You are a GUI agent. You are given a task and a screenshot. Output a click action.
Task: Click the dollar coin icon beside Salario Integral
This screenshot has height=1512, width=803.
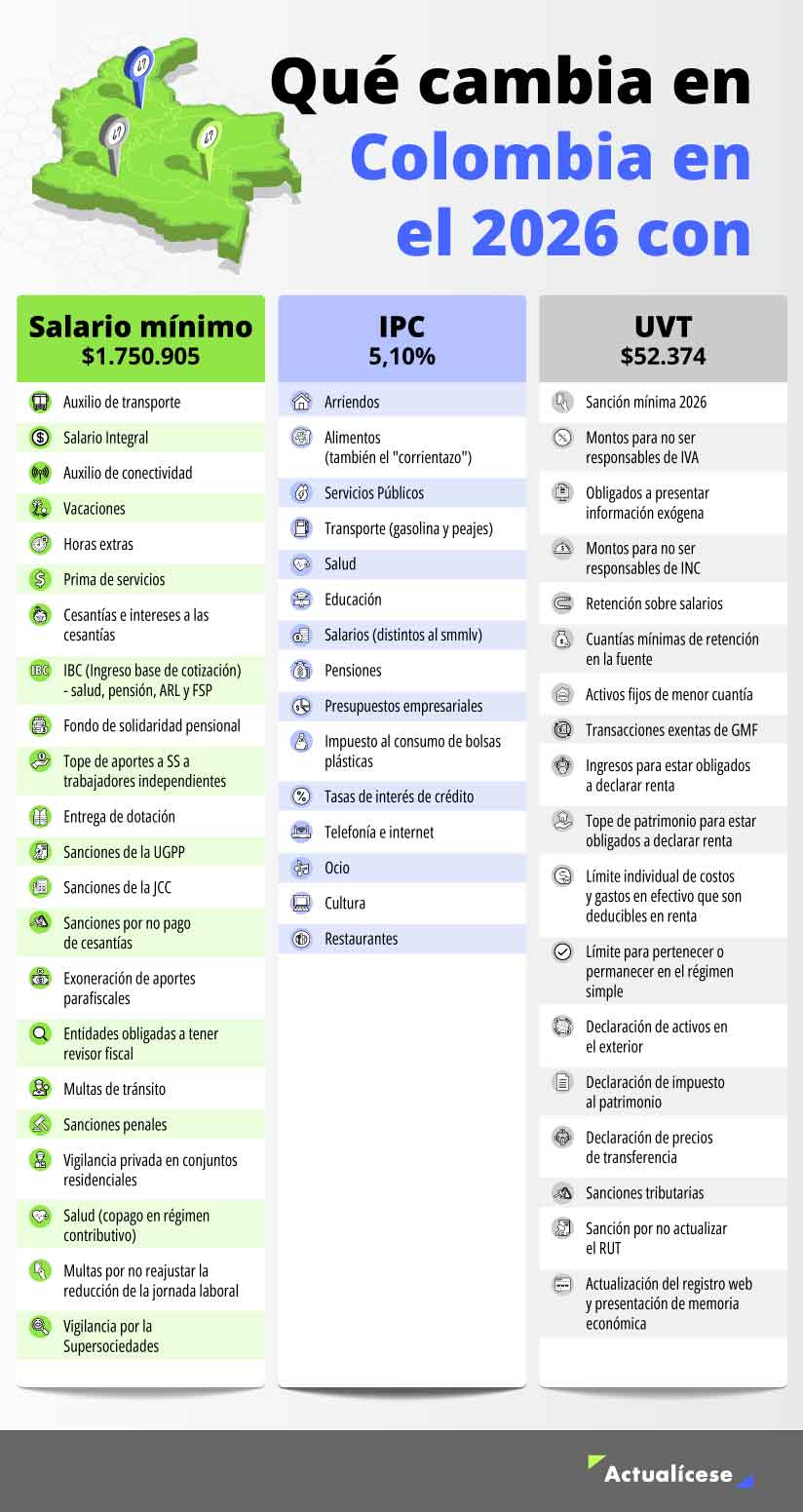tap(40, 438)
